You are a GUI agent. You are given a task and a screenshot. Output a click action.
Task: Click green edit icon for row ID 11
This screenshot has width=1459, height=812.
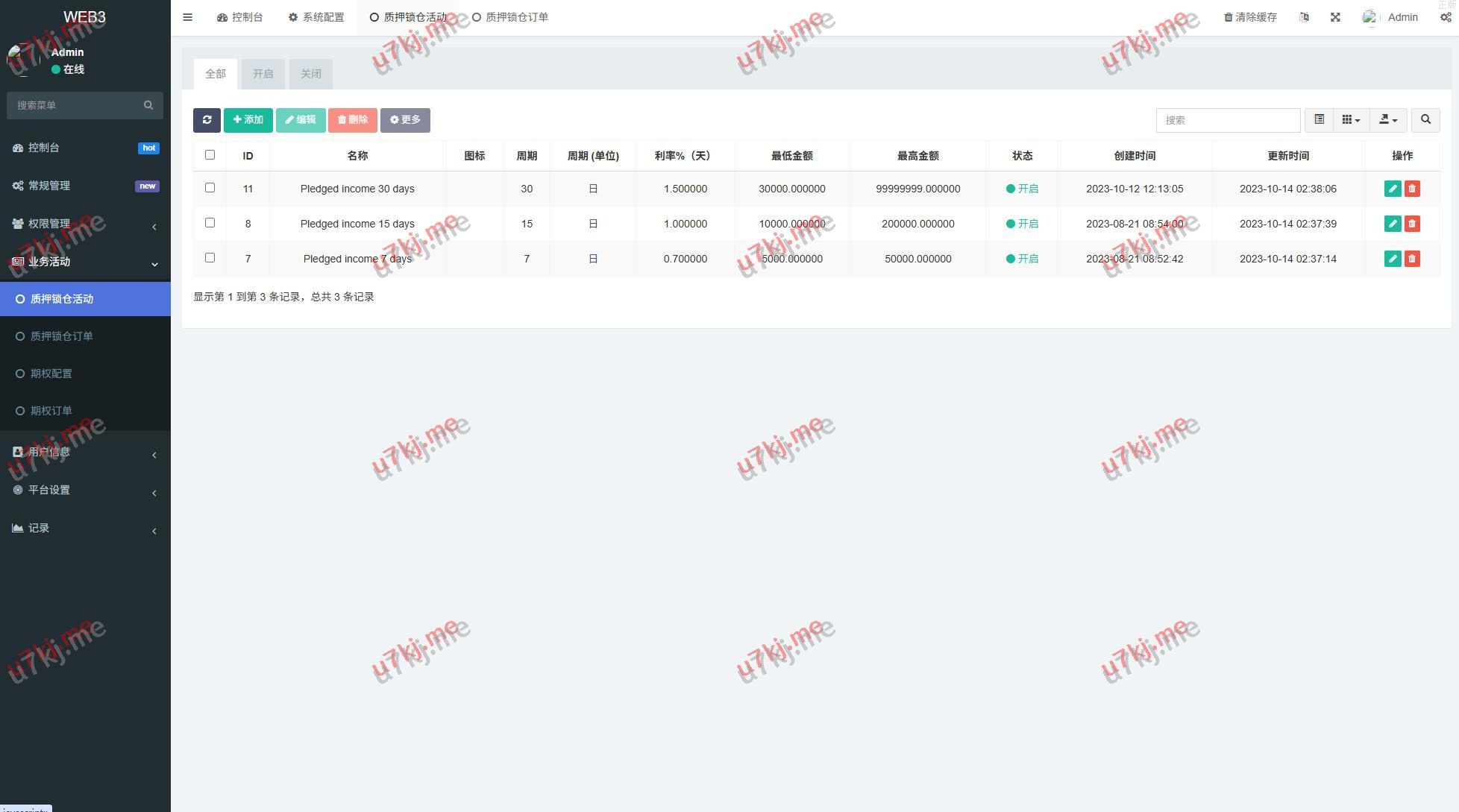coord(1392,189)
